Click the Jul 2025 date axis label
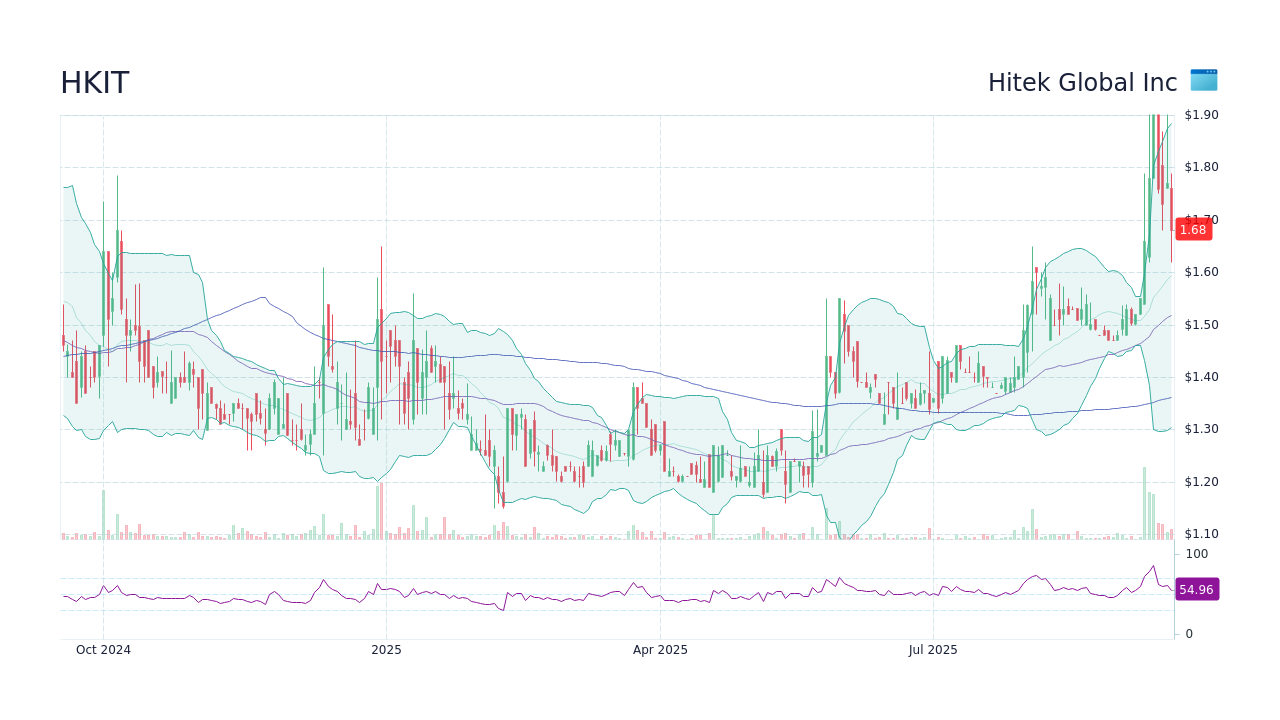1280x720 pixels. 933,650
